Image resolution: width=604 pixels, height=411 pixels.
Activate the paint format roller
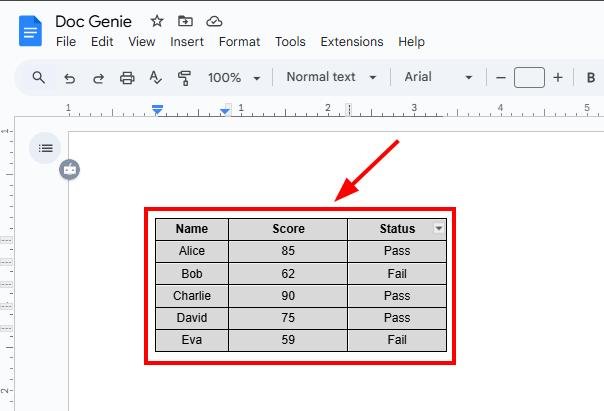185,78
